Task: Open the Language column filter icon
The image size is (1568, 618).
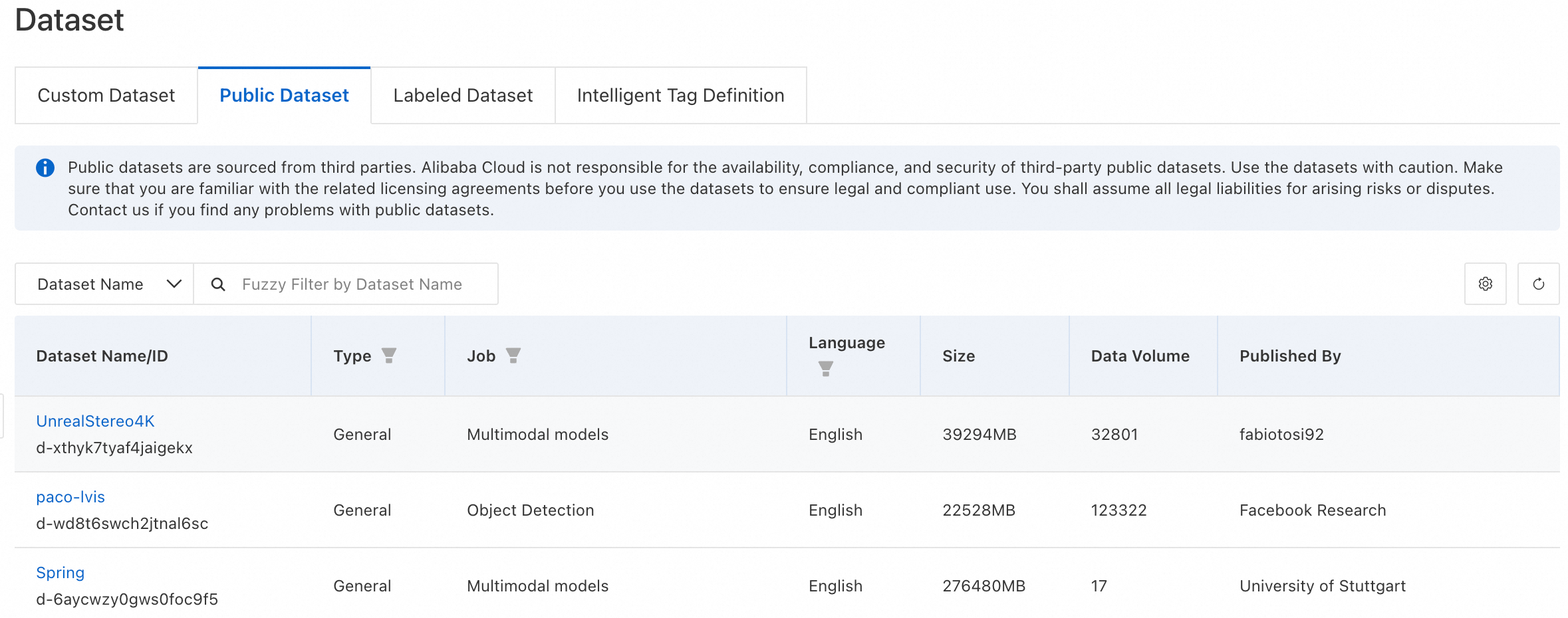Action: (825, 369)
